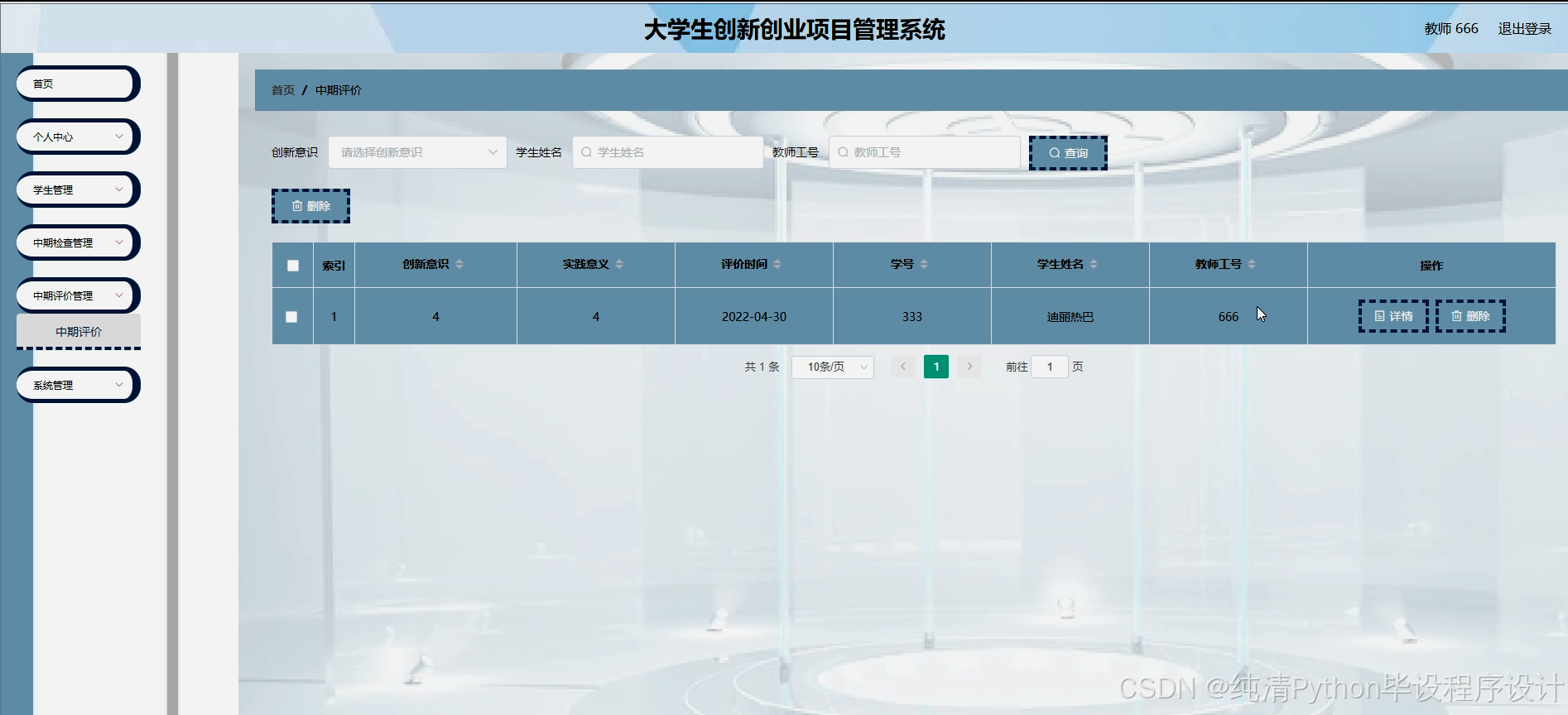Screen dimensions: 1568x715
Task: Click the 333 student number cell
Action: (912, 317)
